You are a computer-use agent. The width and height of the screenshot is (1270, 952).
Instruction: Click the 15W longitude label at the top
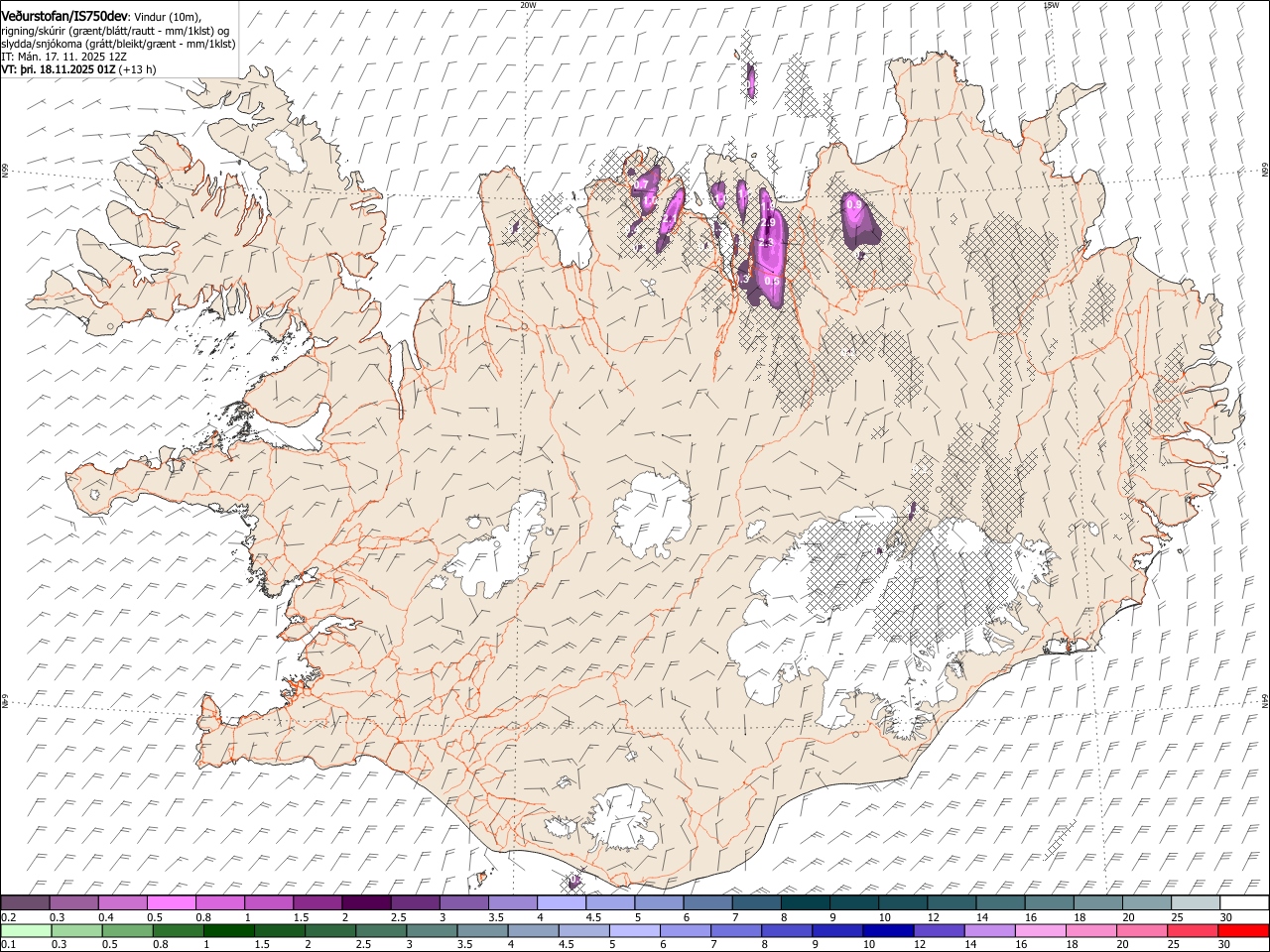pos(1051,5)
